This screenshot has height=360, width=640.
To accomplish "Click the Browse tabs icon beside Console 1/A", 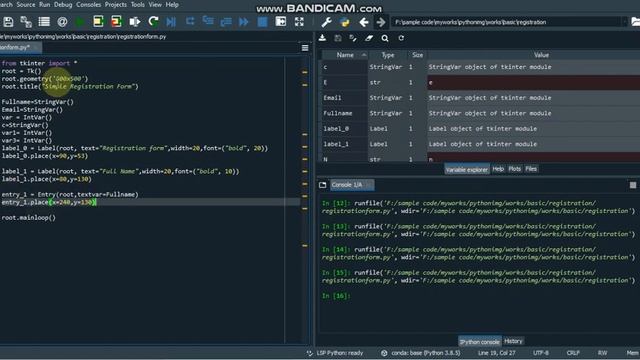I will pos(322,185).
